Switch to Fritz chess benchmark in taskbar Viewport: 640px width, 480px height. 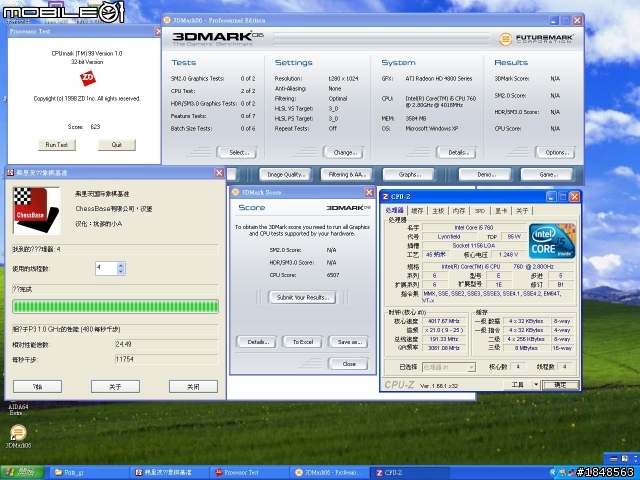coord(171,473)
